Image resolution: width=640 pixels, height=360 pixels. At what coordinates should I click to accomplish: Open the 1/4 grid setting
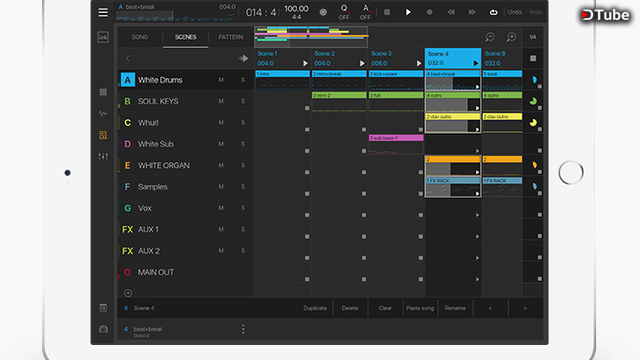click(533, 37)
